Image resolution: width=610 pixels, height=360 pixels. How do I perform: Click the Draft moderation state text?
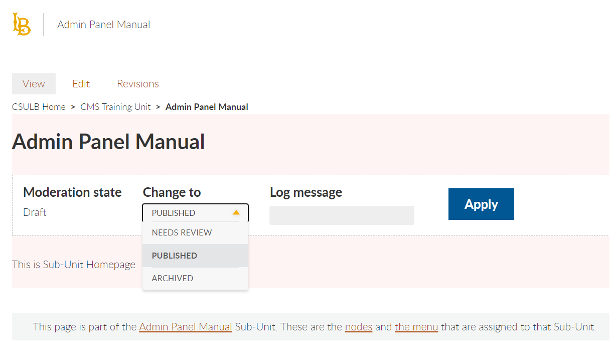[35, 212]
